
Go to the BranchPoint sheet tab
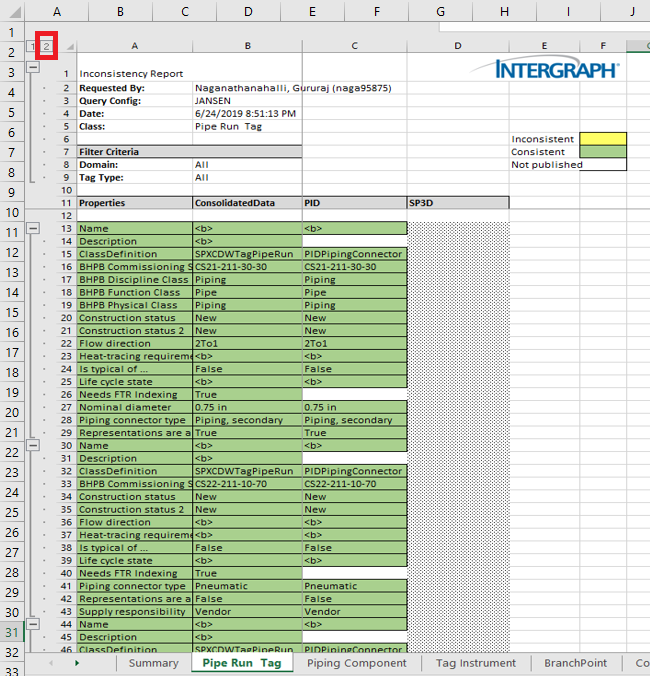point(575,663)
